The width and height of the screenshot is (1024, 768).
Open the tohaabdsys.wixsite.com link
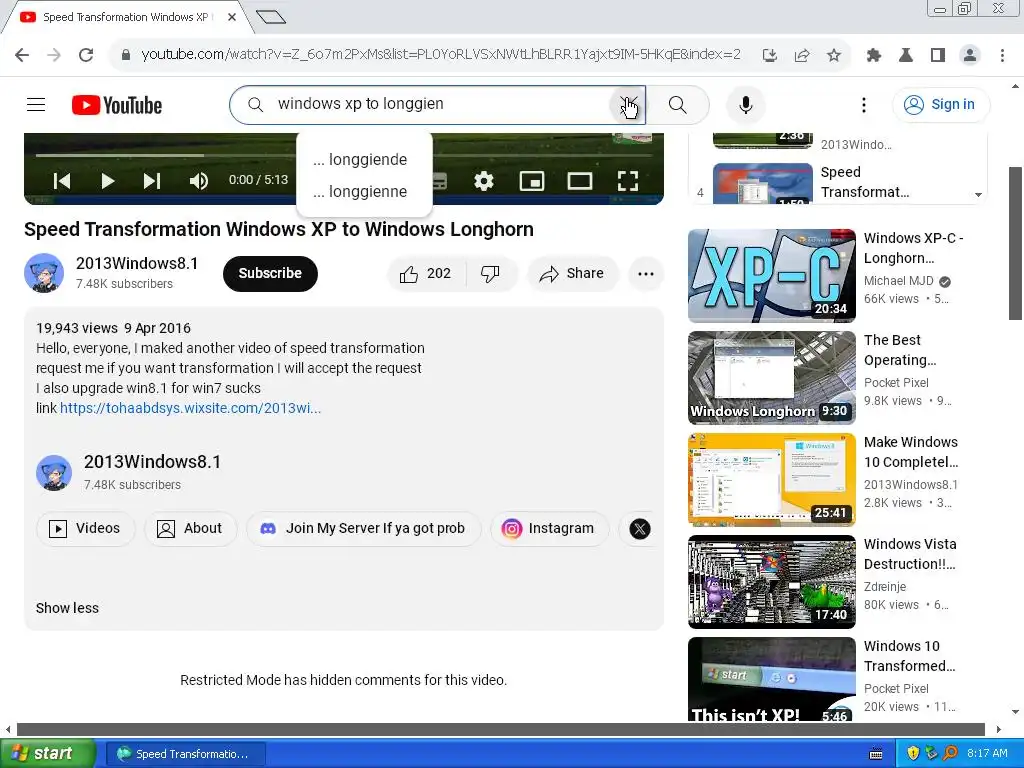[190, 408]
